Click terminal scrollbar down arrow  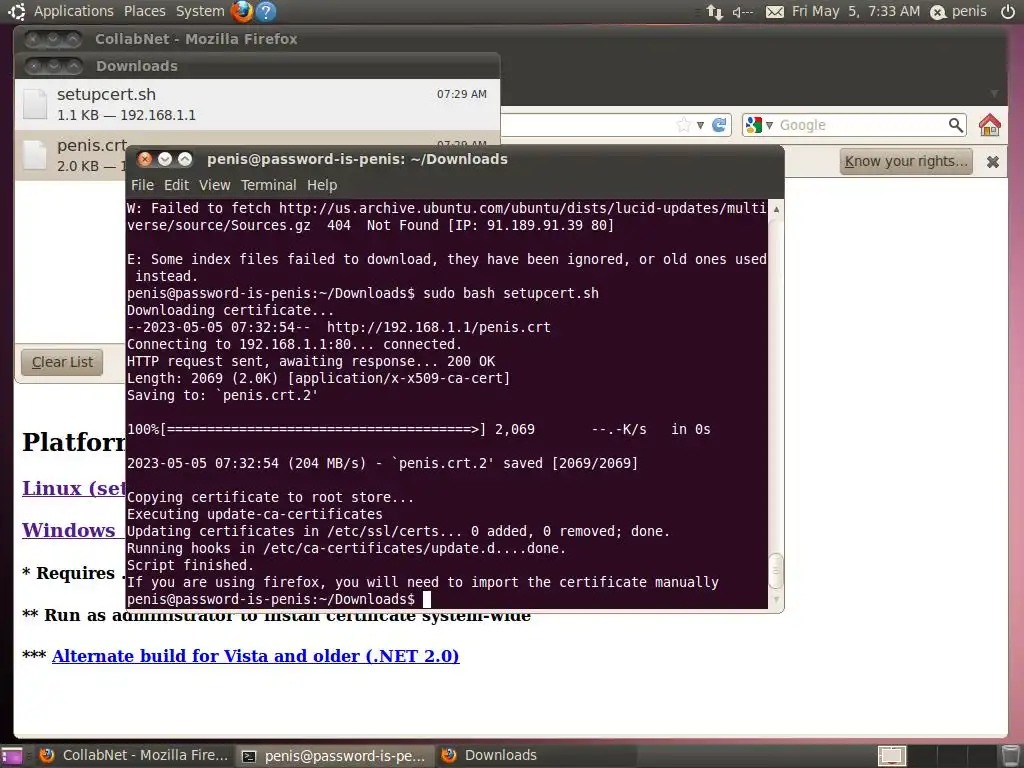[776, 599]
